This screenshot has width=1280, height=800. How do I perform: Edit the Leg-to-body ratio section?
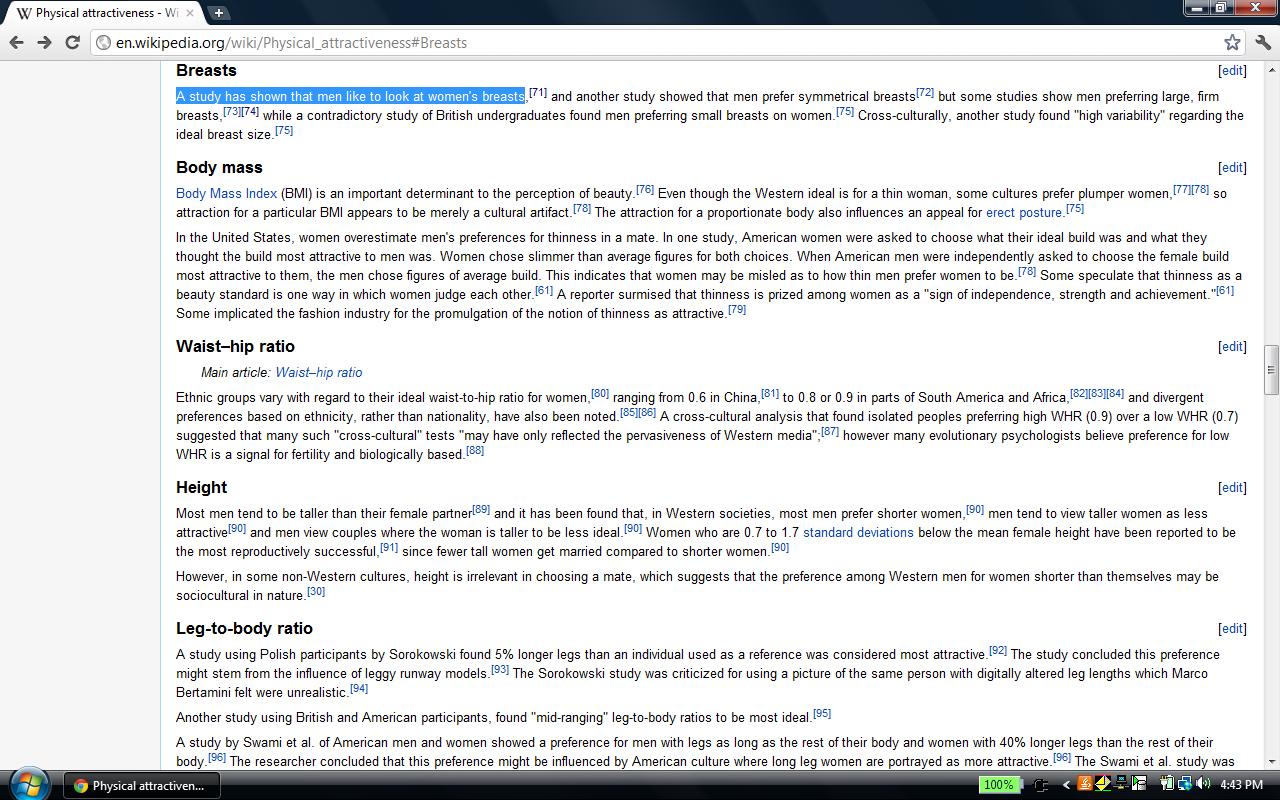(1232, 629)
